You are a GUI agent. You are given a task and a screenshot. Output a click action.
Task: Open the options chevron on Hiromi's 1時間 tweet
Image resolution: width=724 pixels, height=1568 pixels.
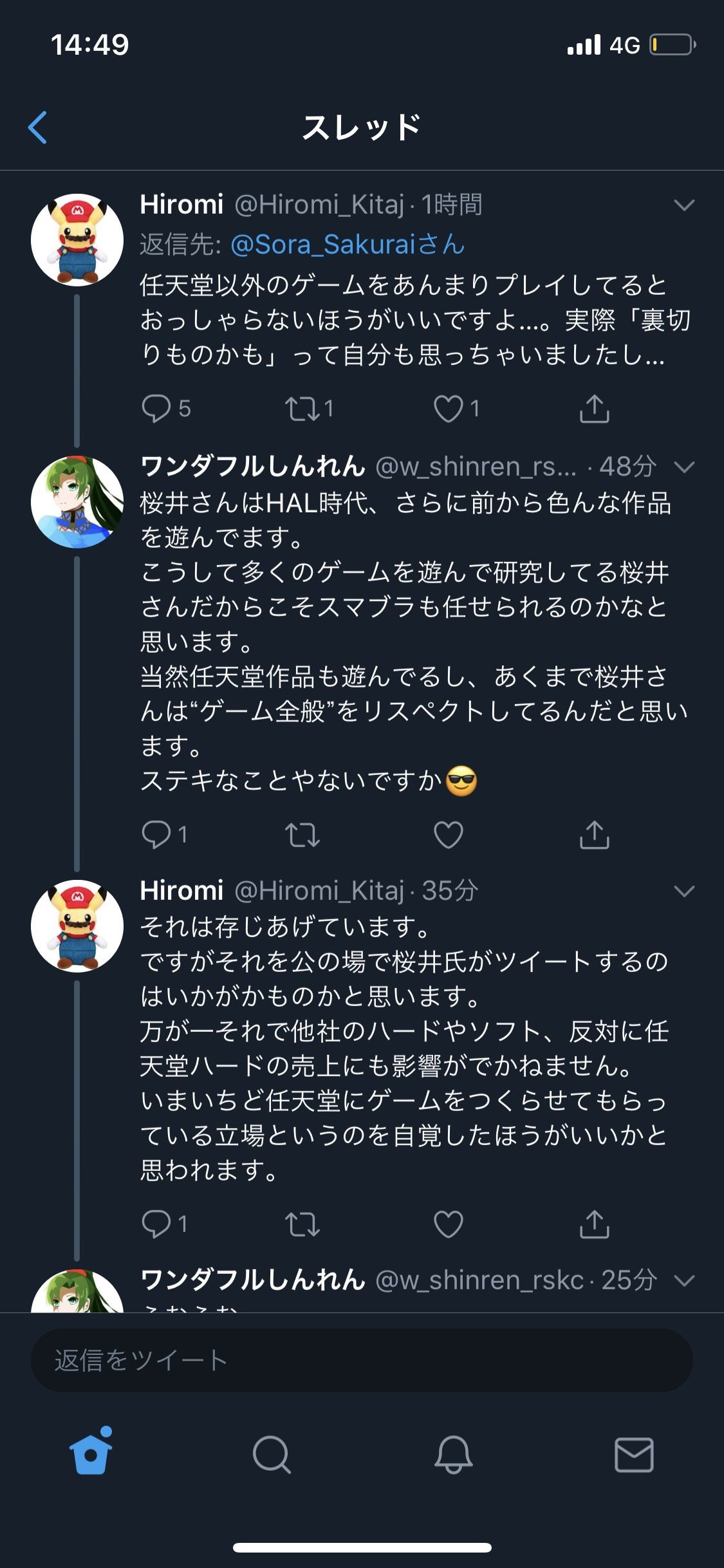click(683, 205)
